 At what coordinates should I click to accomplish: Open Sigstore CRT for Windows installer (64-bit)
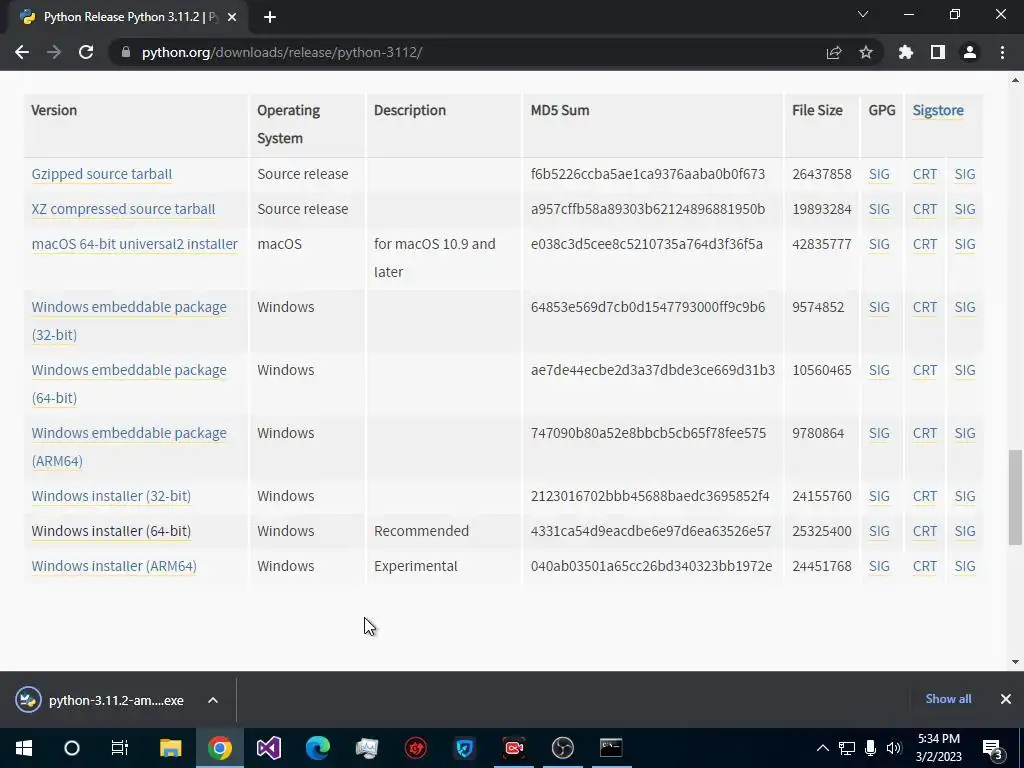point(925,531)
